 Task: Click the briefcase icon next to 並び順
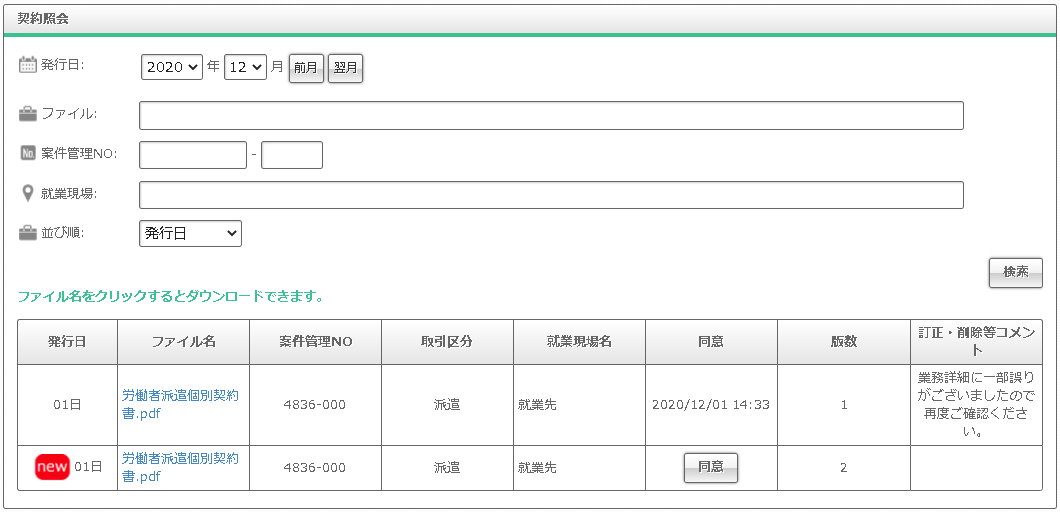point(28,233)
